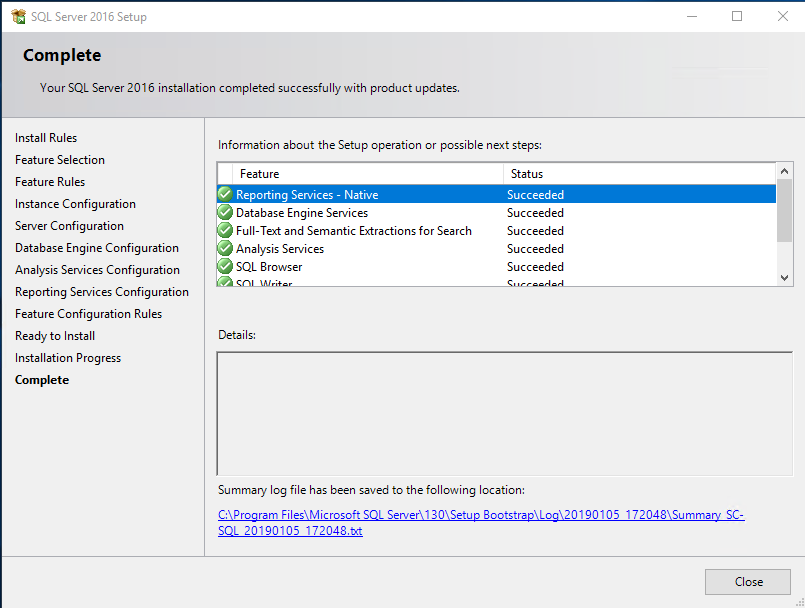Viewport: 805px width, 608px height.
Task: Click the Feature column header
Action: 368,174
